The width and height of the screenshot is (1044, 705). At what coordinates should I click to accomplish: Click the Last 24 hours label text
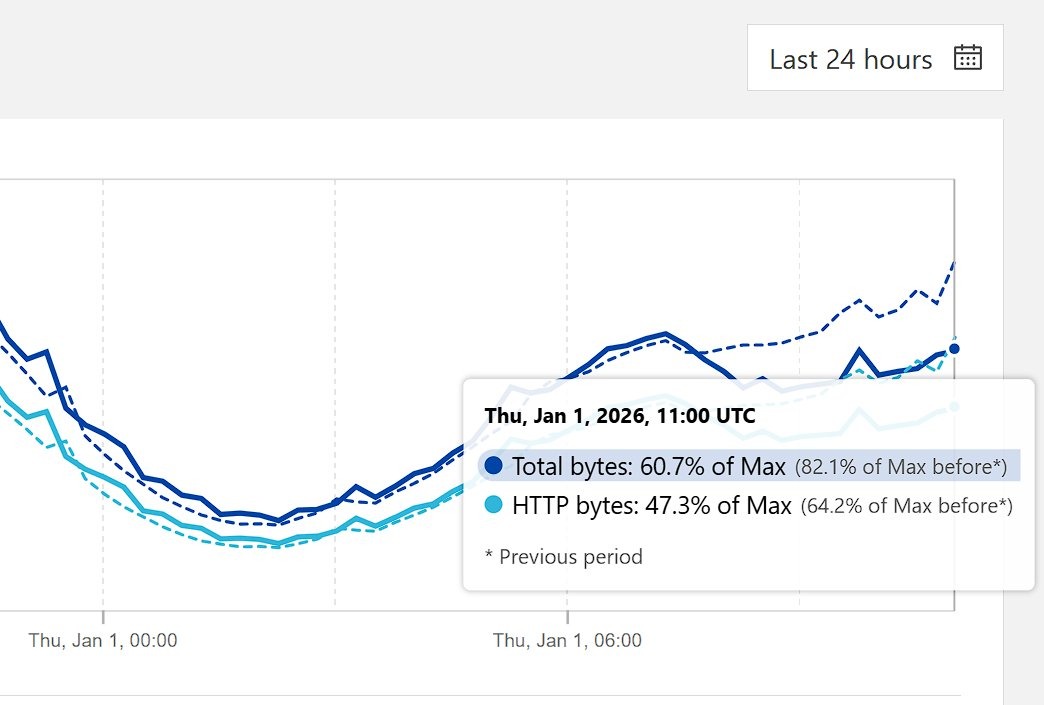850,59
